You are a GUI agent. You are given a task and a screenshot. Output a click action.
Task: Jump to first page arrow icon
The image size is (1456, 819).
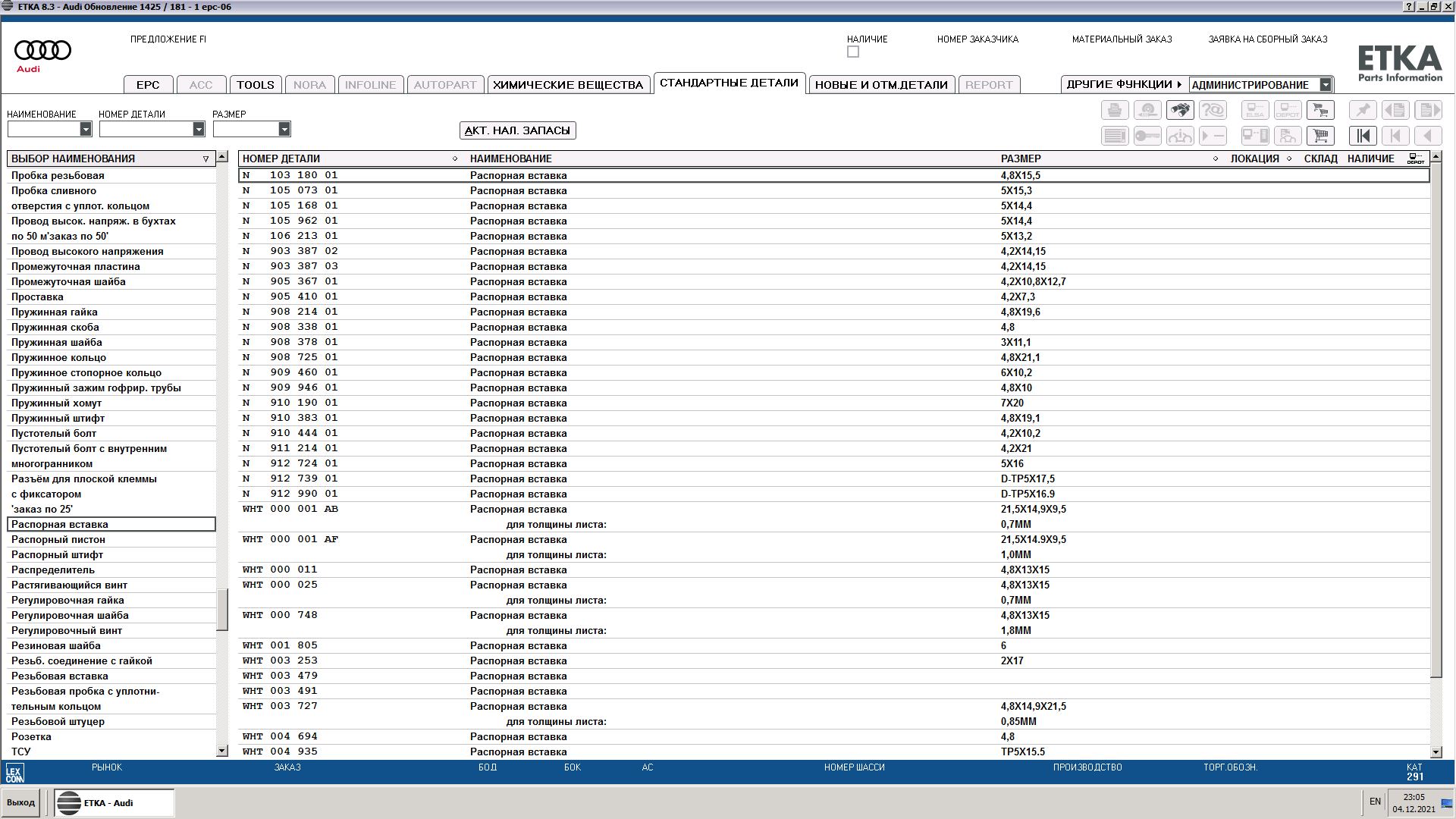(x=1363, y=136)
